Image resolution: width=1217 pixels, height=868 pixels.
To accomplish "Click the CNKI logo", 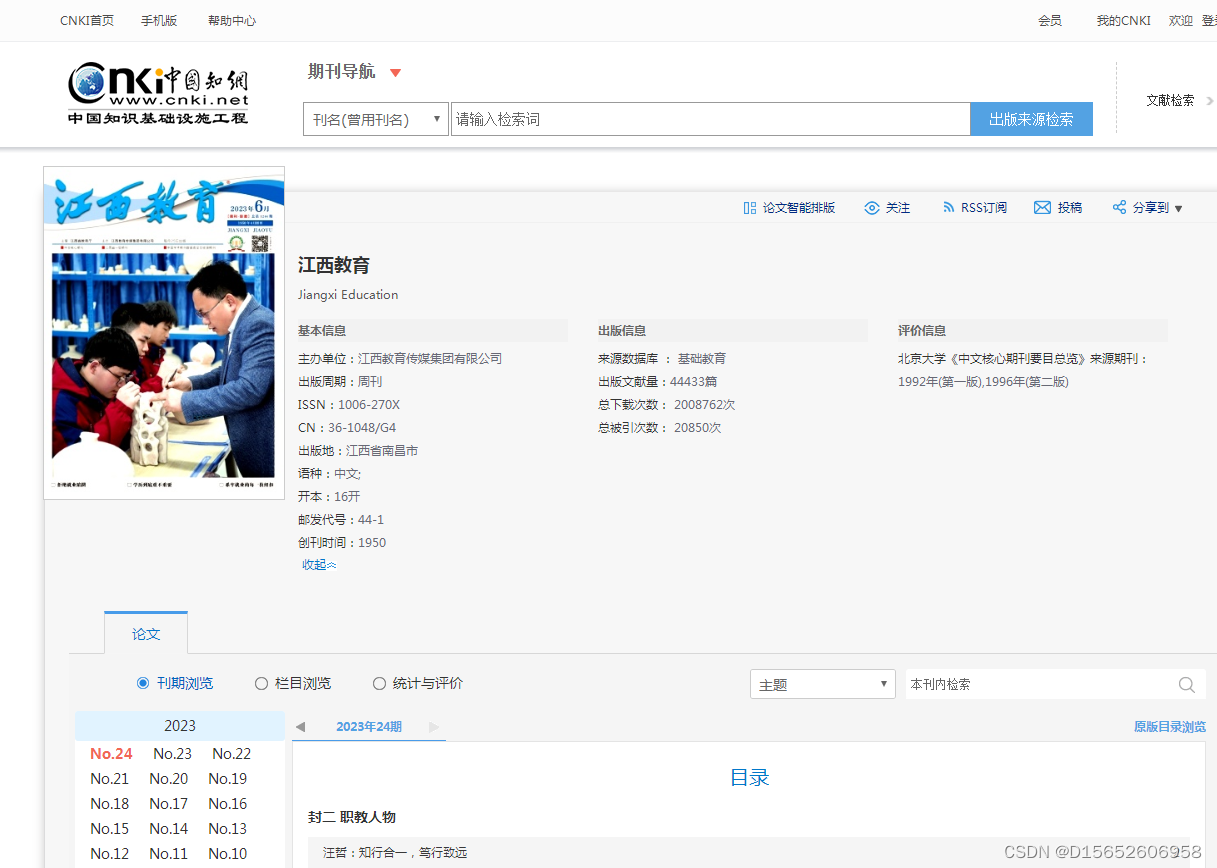I will [158, 94].
